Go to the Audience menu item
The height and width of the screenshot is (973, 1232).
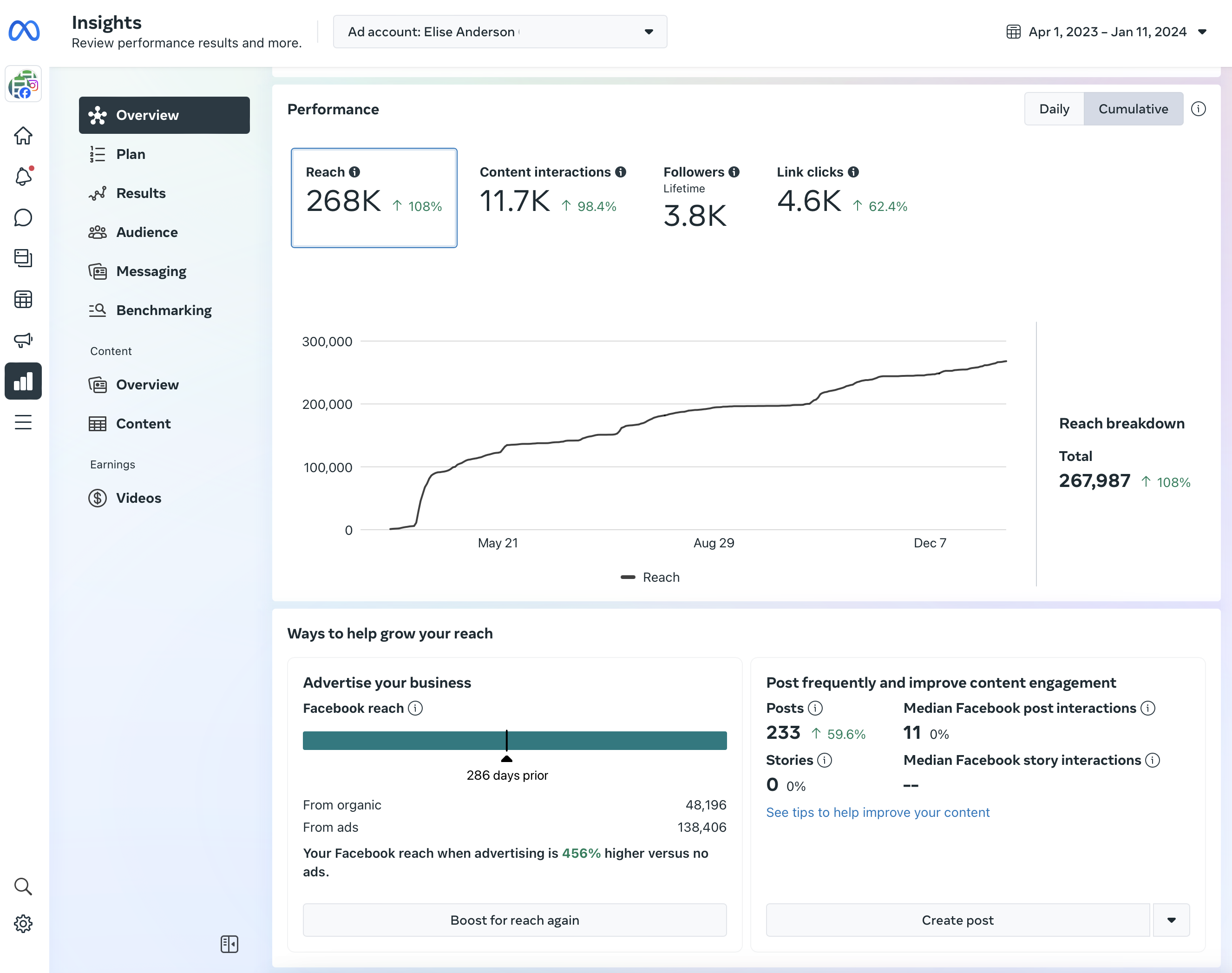(x=147, y=232)
